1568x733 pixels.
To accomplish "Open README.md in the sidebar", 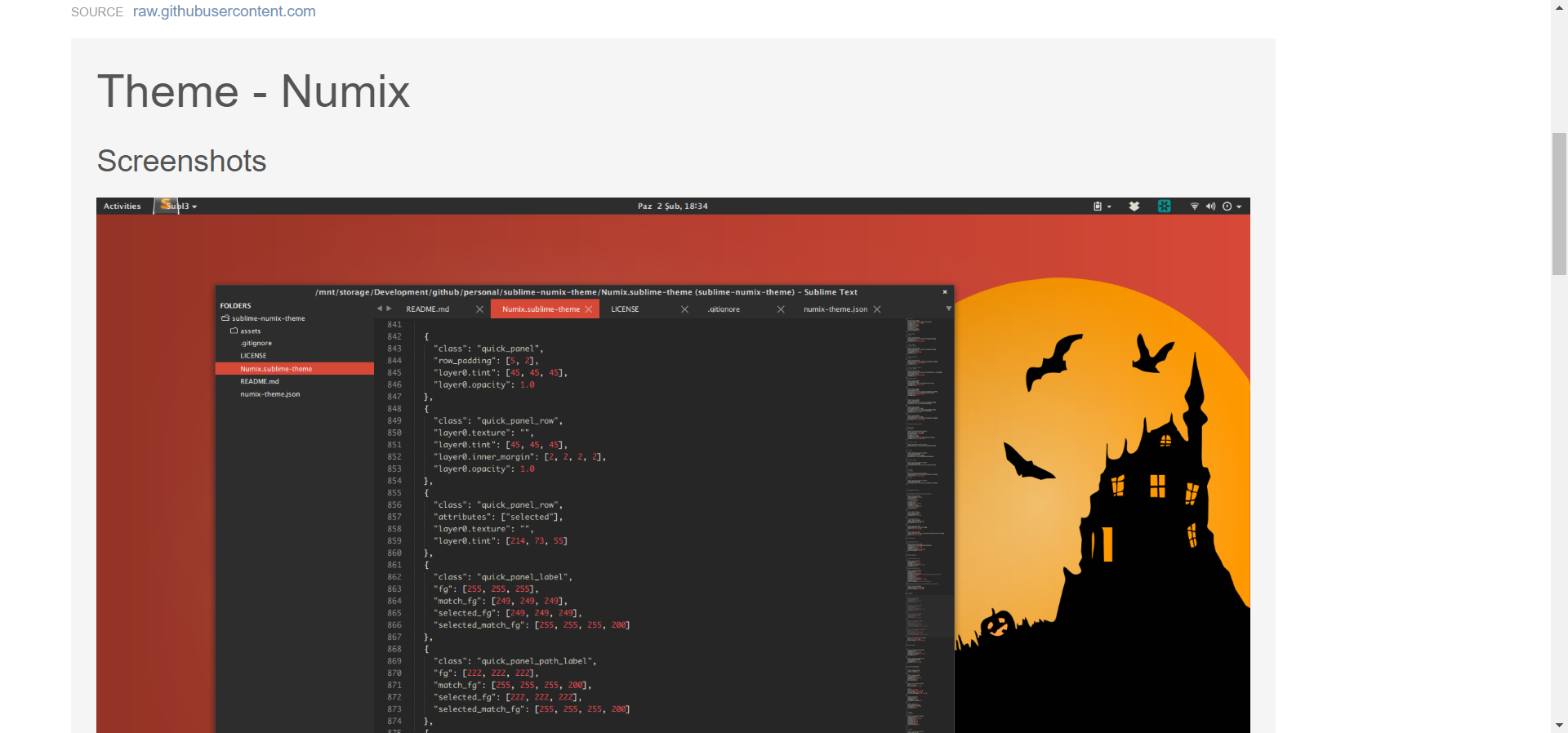I will (x=260, y=381).
